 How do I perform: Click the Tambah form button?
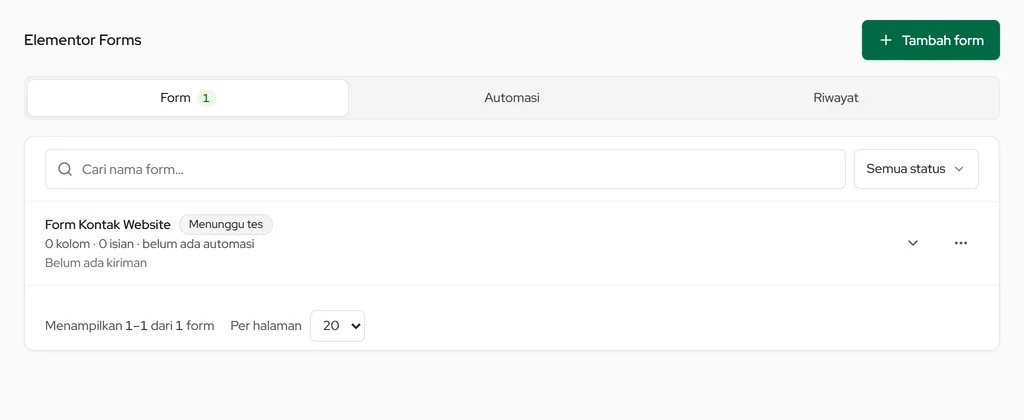931,40
